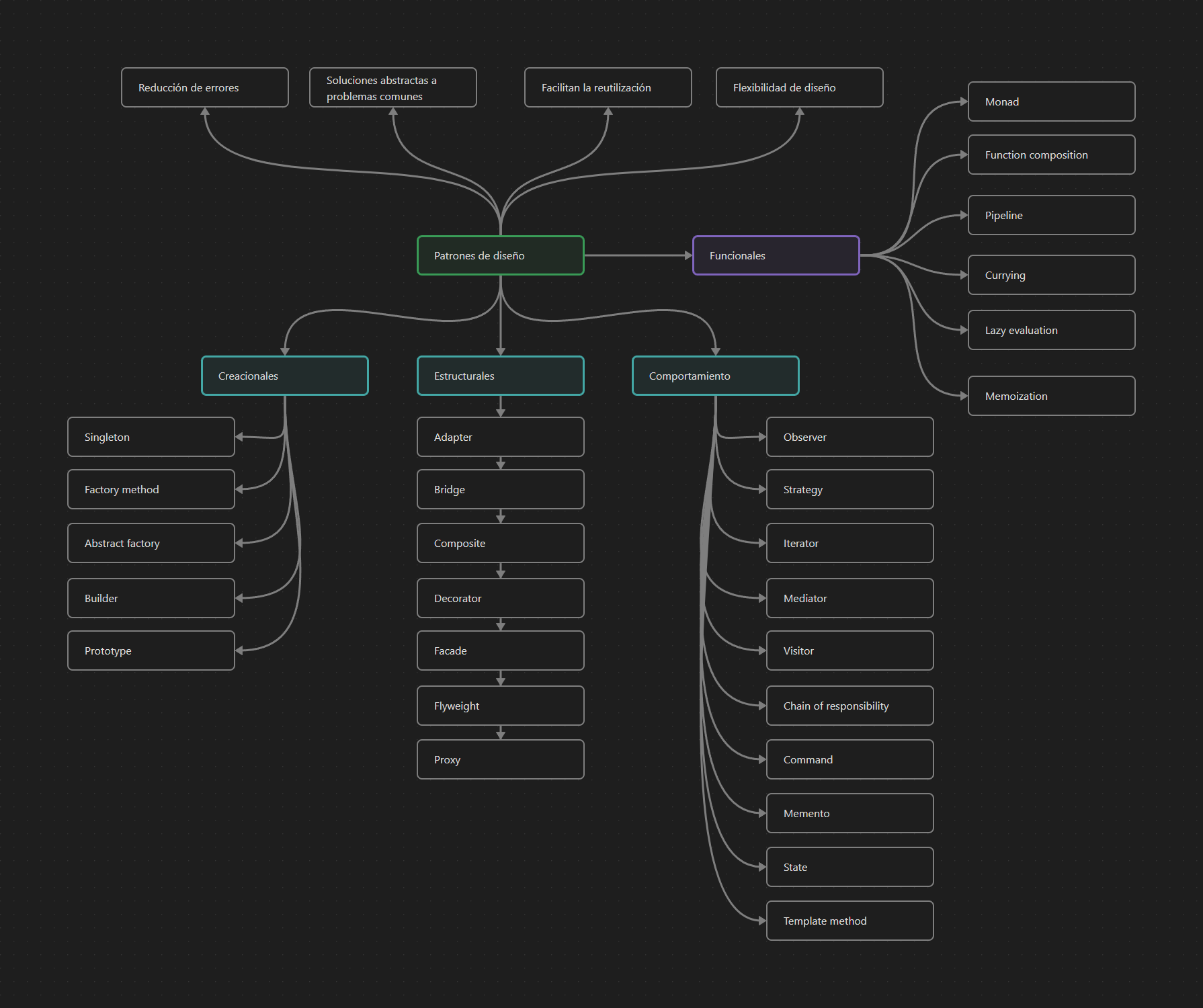1203x1008 pixels.
Task: Click the Builder node
Action: pos(151,598)
